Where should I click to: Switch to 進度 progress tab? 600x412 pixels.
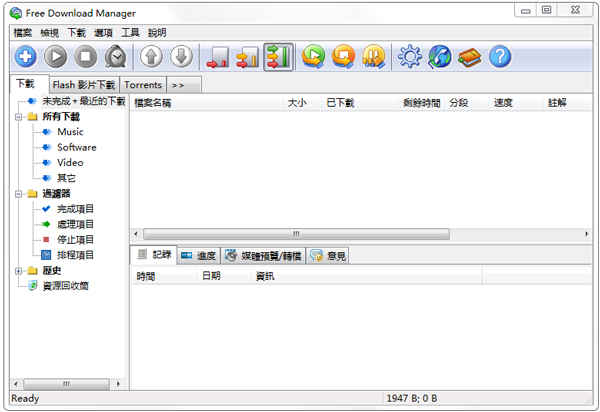199,256
